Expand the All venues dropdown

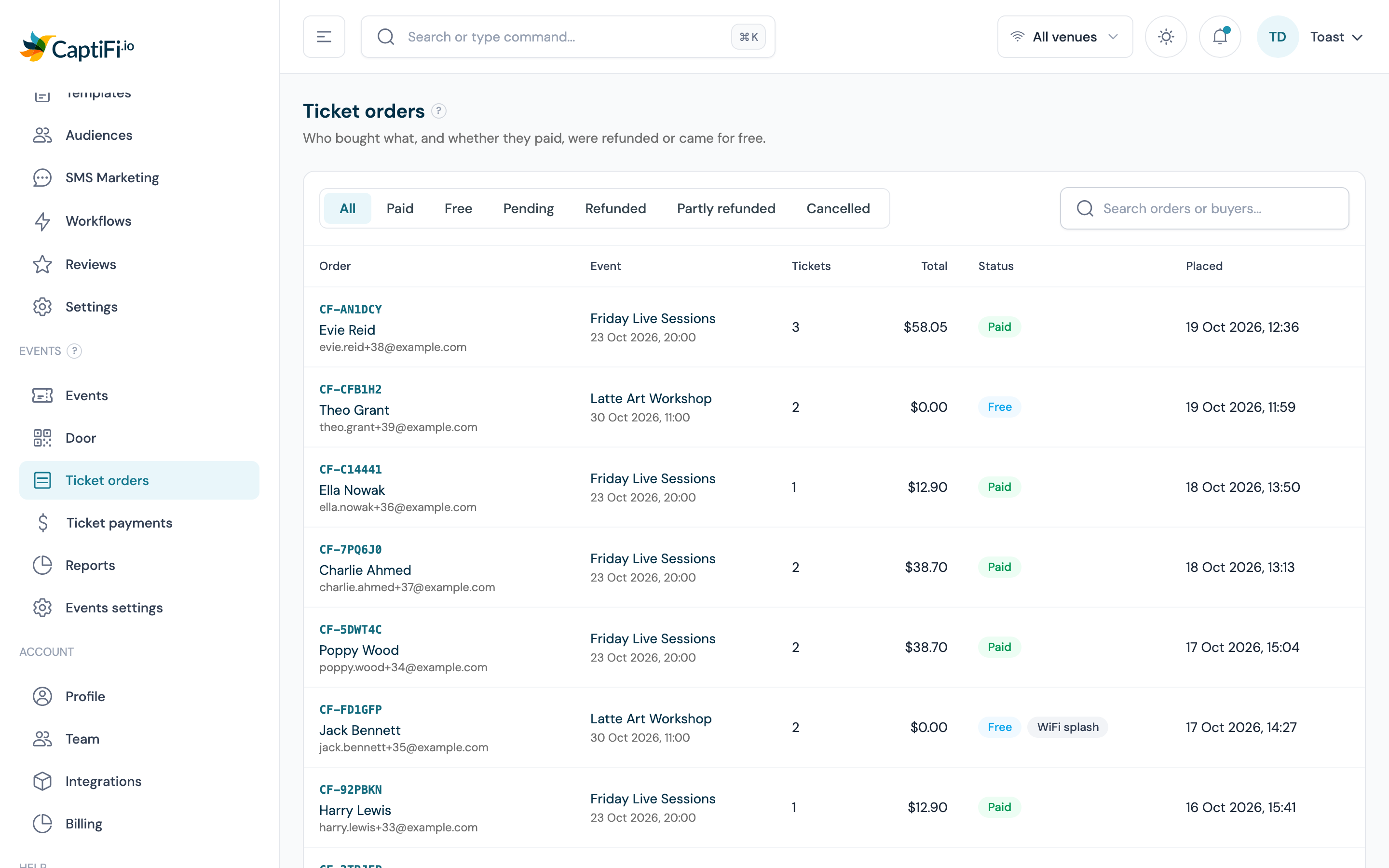click(1065, 37)
